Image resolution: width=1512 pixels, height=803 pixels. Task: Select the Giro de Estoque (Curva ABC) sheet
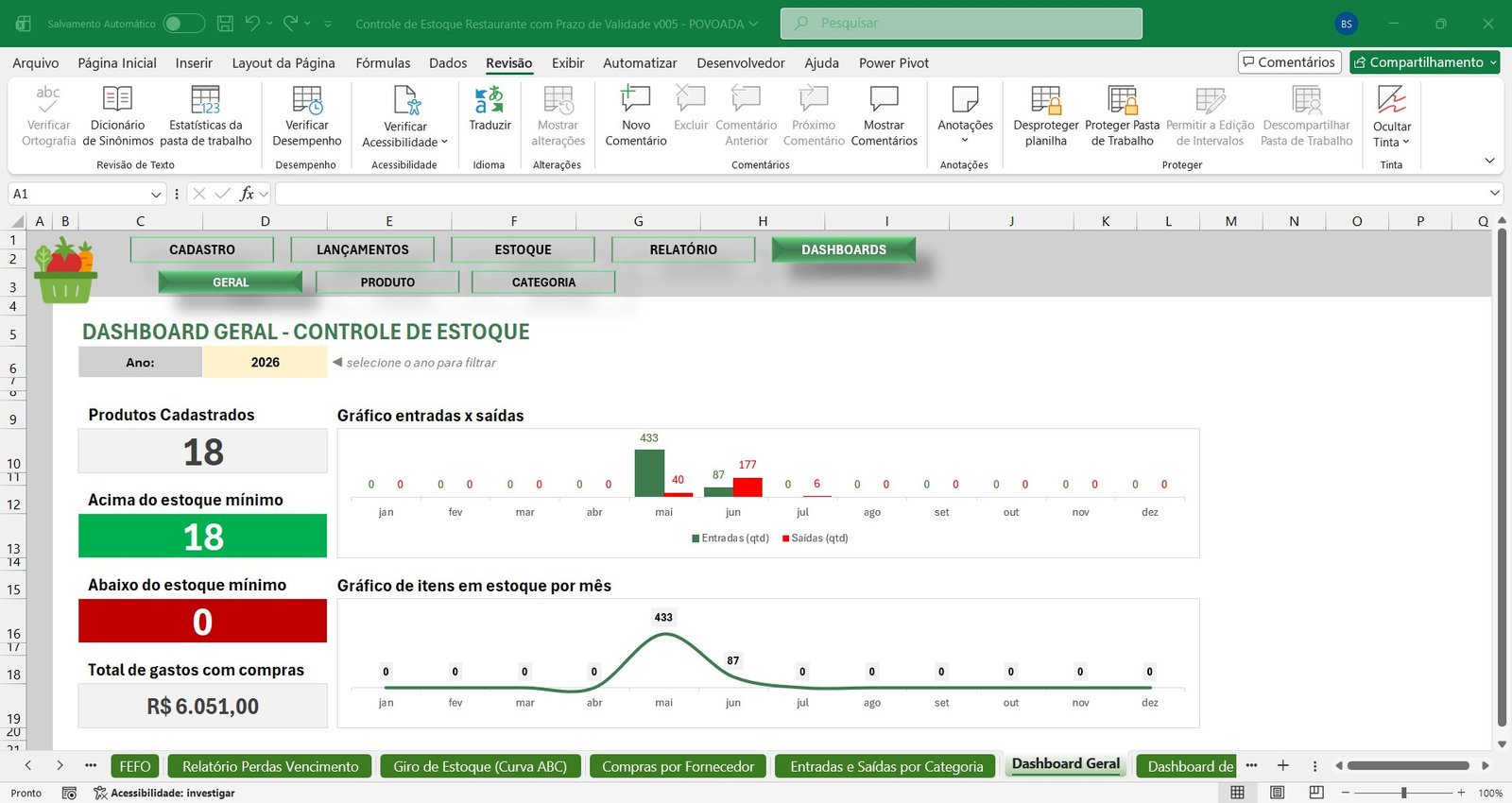(x=480, y=766)
